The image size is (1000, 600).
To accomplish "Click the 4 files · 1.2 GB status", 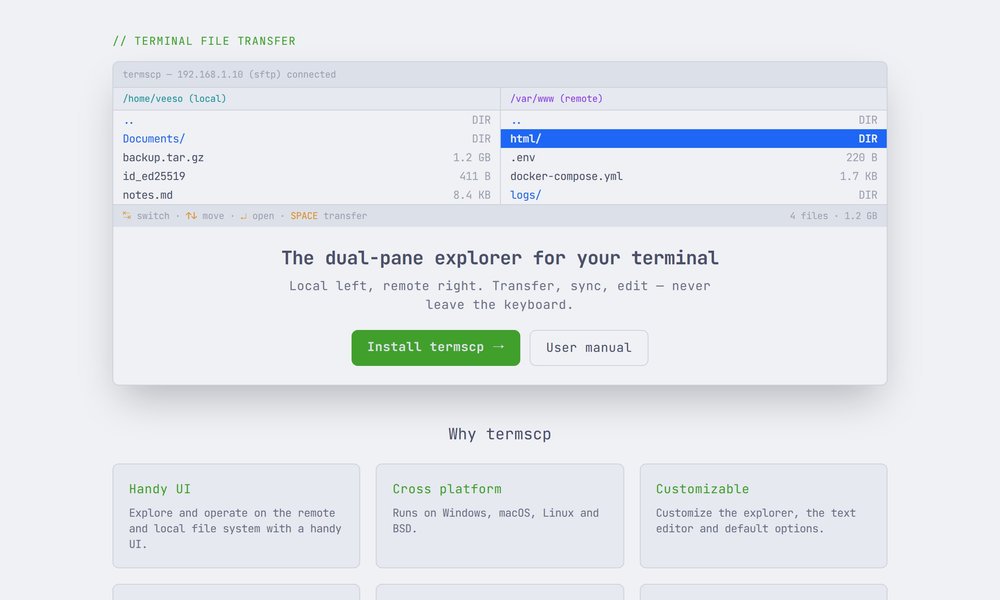I will pos(833,216).
